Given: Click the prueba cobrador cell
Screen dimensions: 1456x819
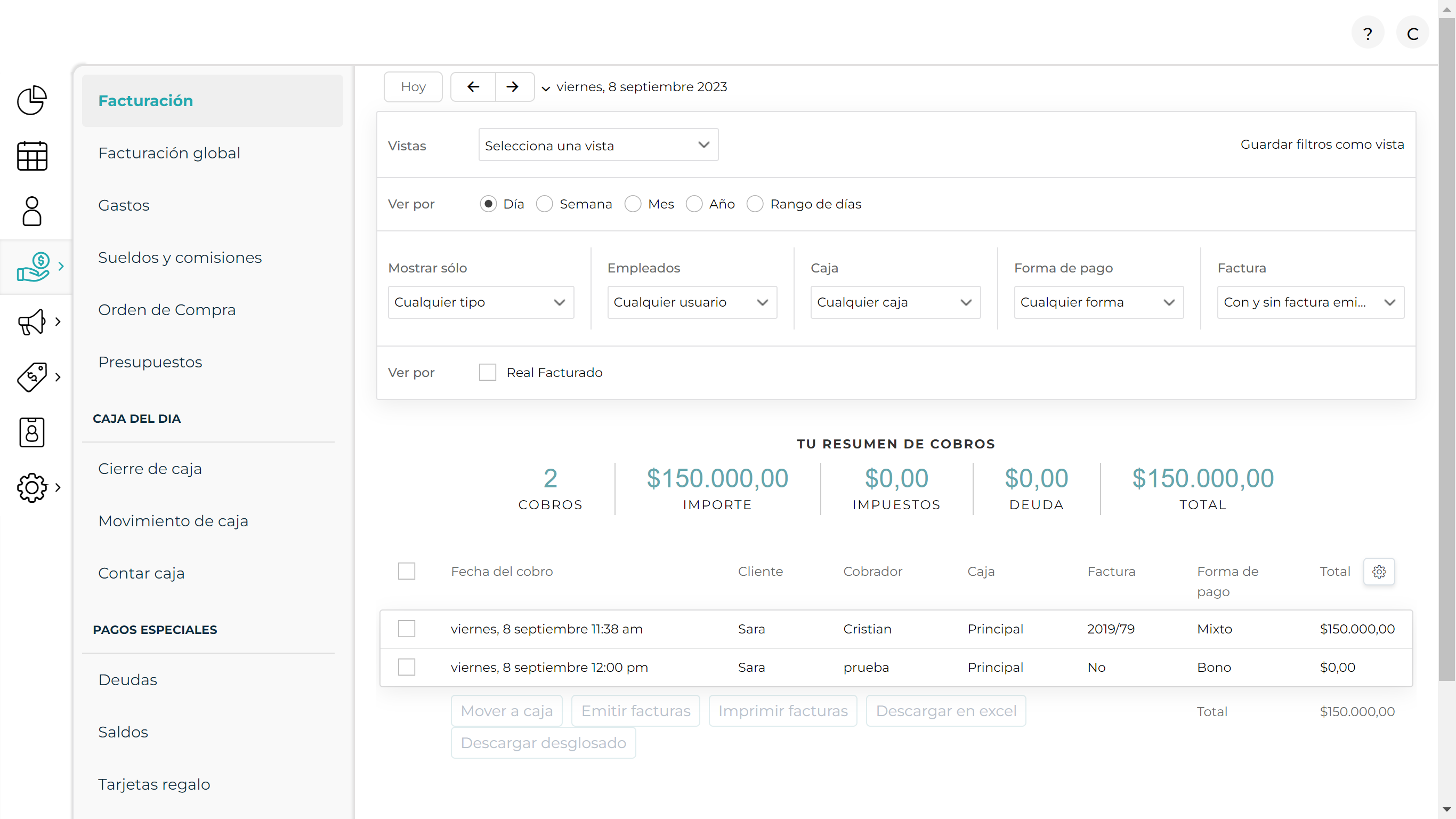Looking at the screenshot, I should point(866,668).
